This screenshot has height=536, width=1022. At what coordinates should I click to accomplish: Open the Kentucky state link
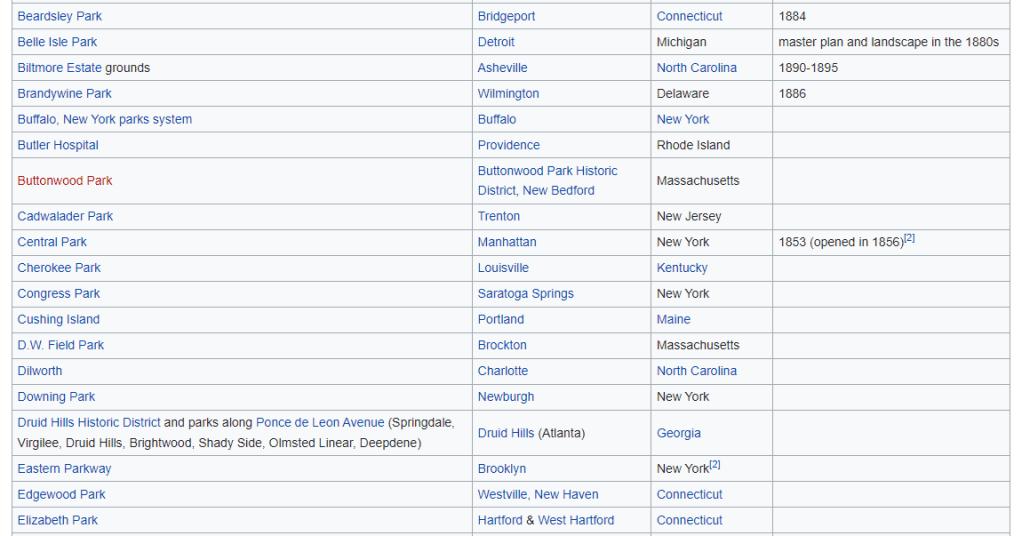[x=681, y=268]
